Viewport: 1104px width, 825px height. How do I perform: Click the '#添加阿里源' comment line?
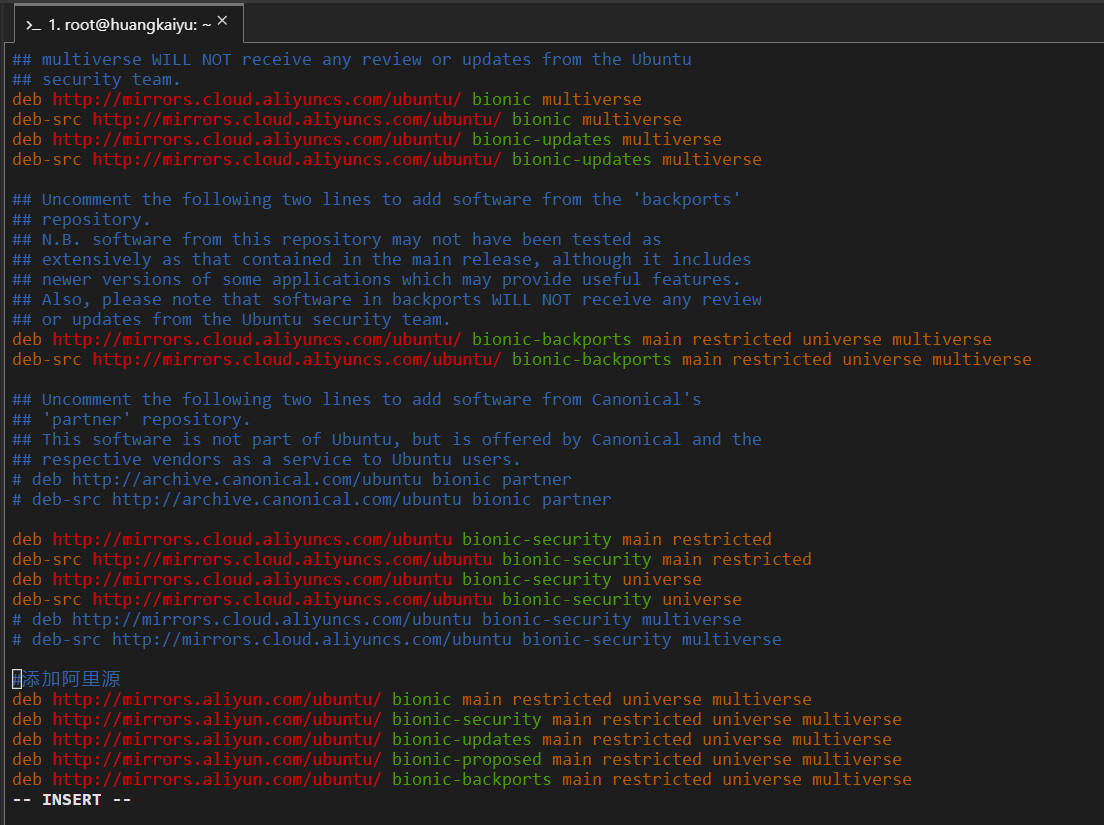coord(66,679)
